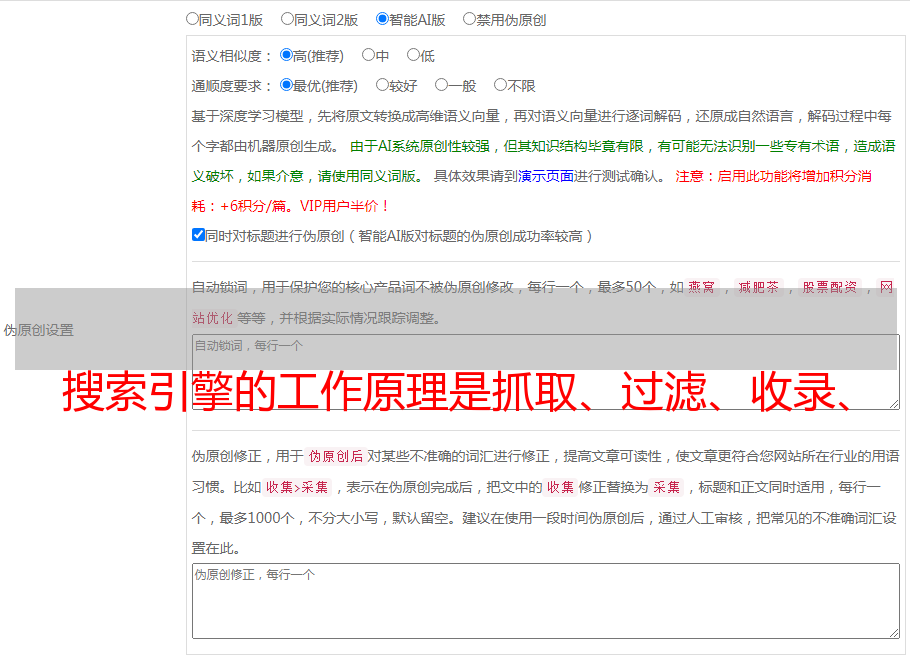Select the 同义词2版 radio option

287,19
